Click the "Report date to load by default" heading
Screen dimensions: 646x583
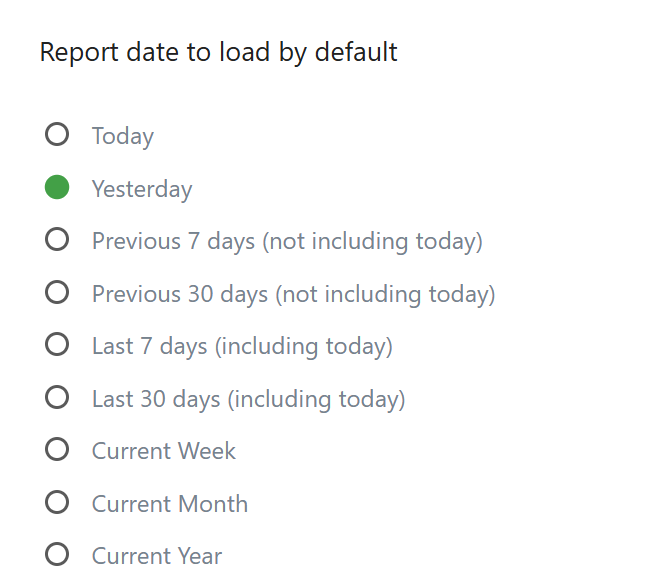(x=218, y=52)
